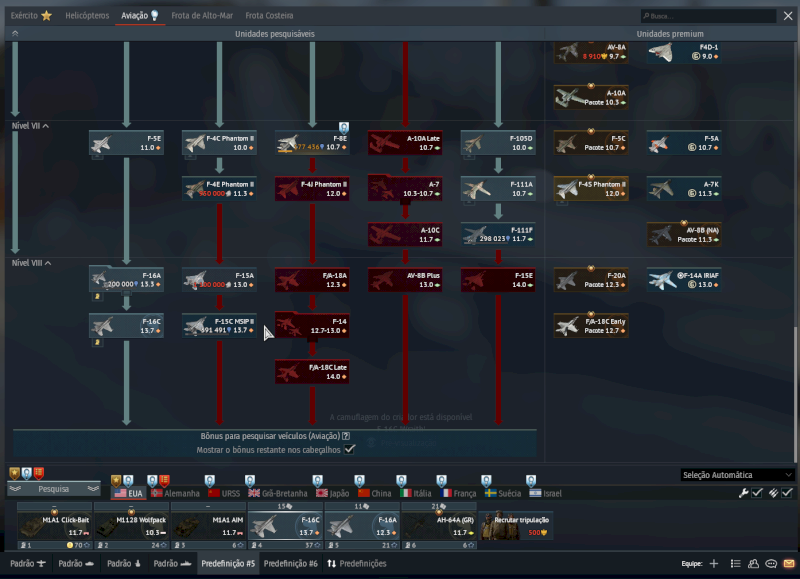Click the AV-8B Plus aircraft card
The width and height of the screenshot is (800, 579).
(x=404, y=279)
